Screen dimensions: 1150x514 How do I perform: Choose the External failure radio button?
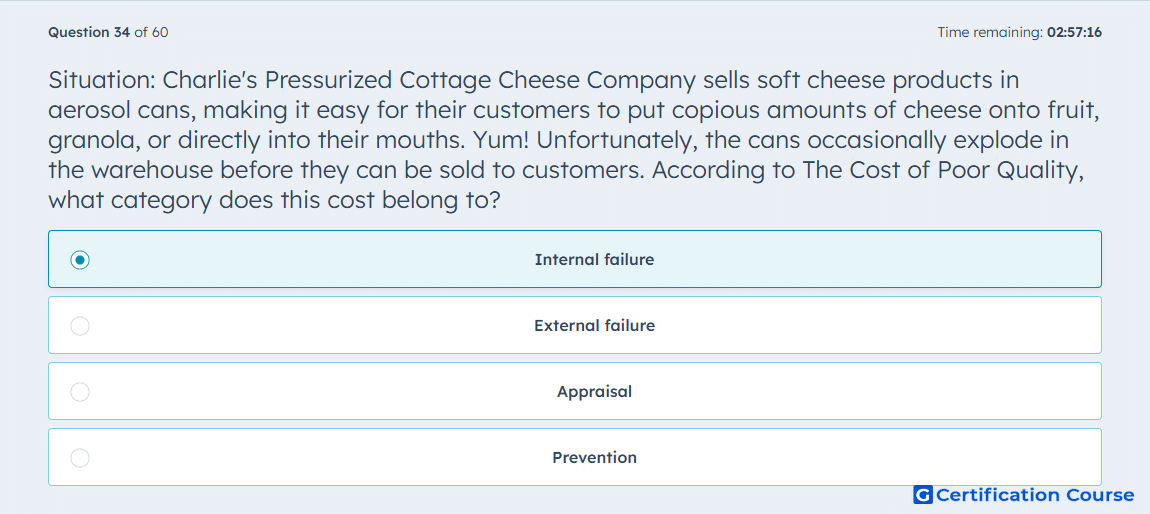(80, 326)
